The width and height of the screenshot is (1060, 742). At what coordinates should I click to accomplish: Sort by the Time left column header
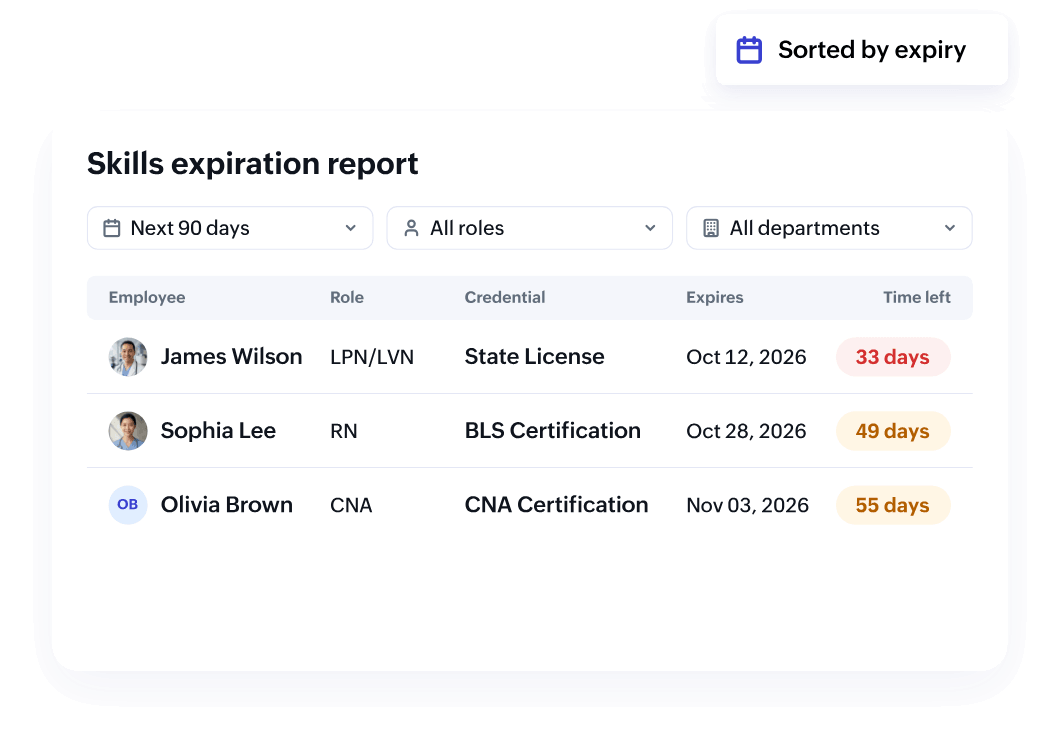coord(917,297)
